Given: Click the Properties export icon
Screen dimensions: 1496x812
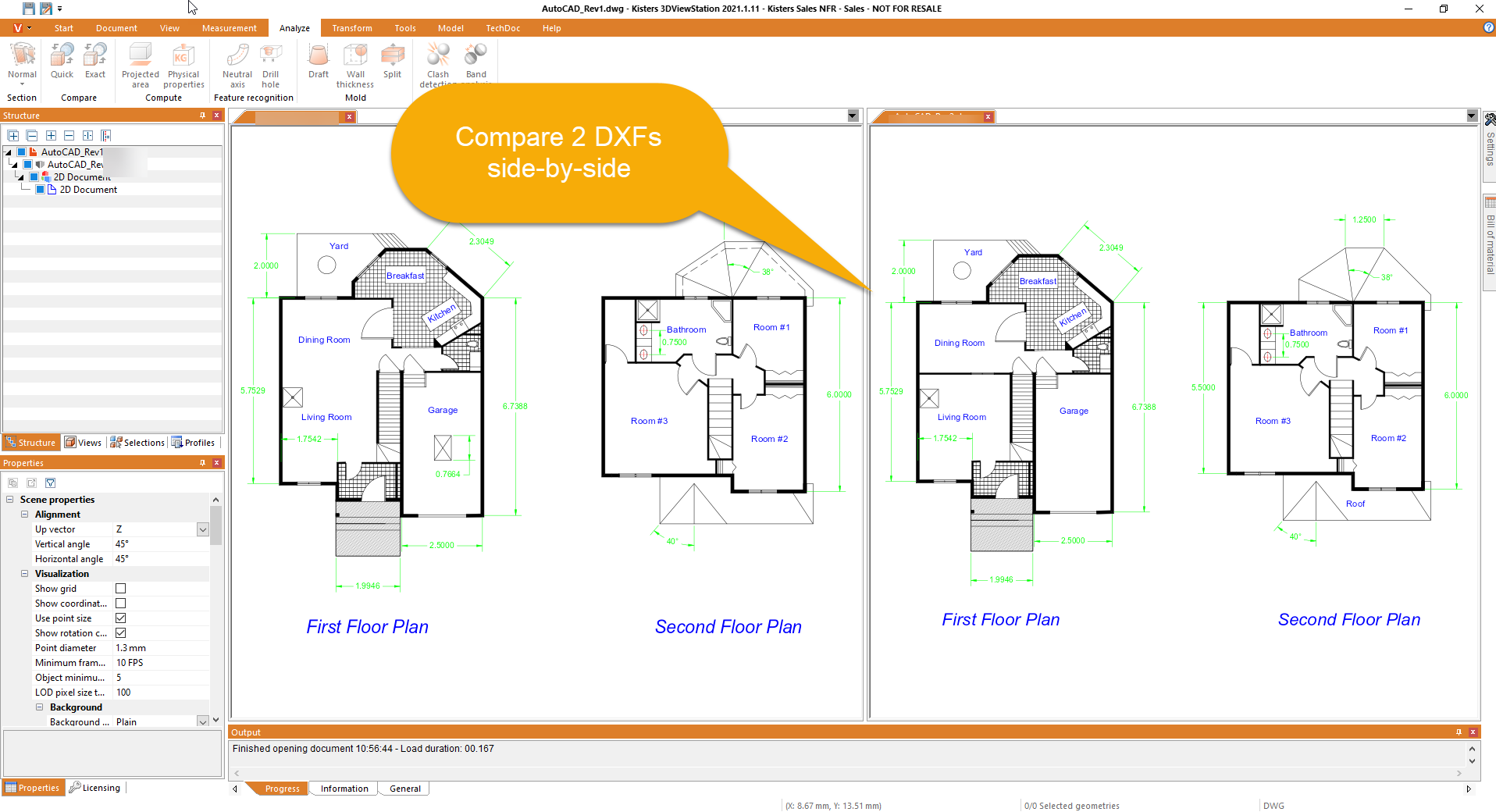Looking at the screenshot, I should click(32, 483).
